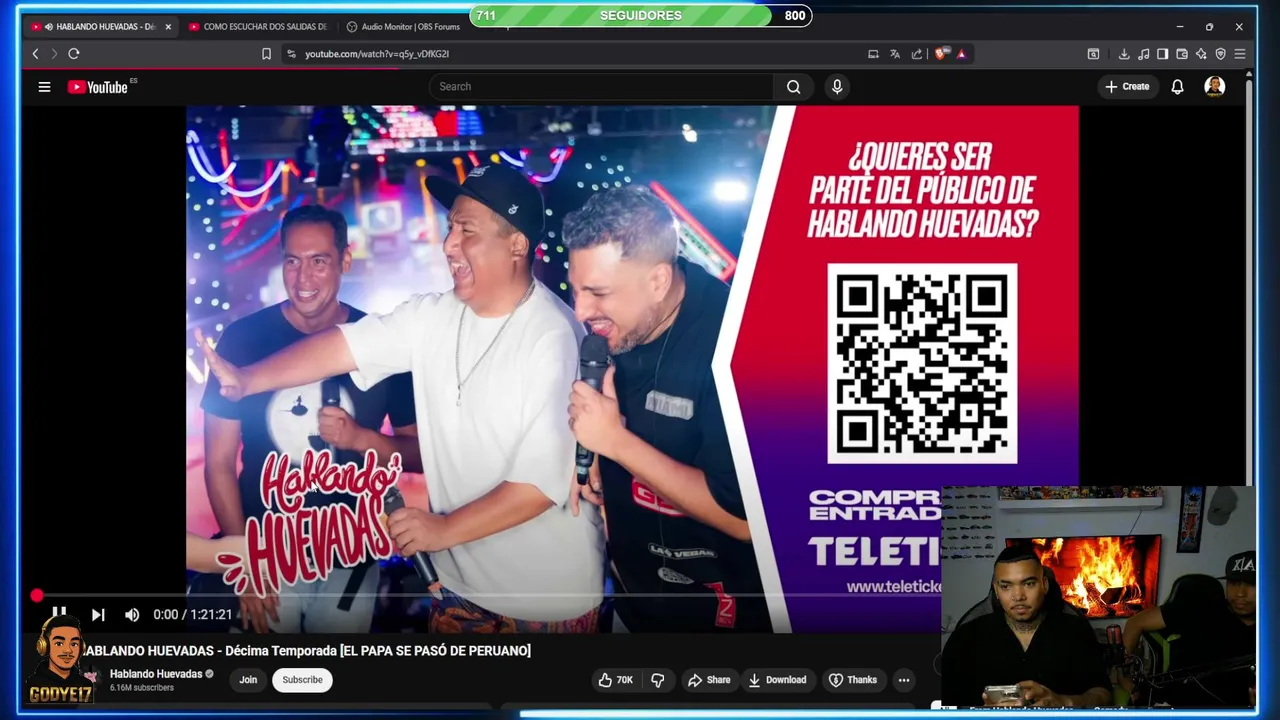Open the VPN shield icon

(x=1220, y=54)
